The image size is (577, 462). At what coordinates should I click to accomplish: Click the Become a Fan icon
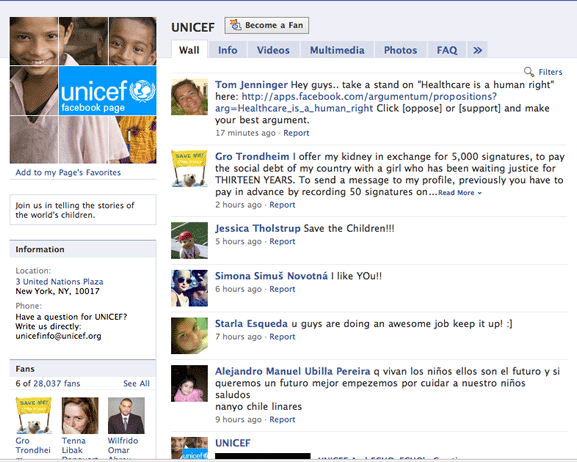(x=236, y=25)
